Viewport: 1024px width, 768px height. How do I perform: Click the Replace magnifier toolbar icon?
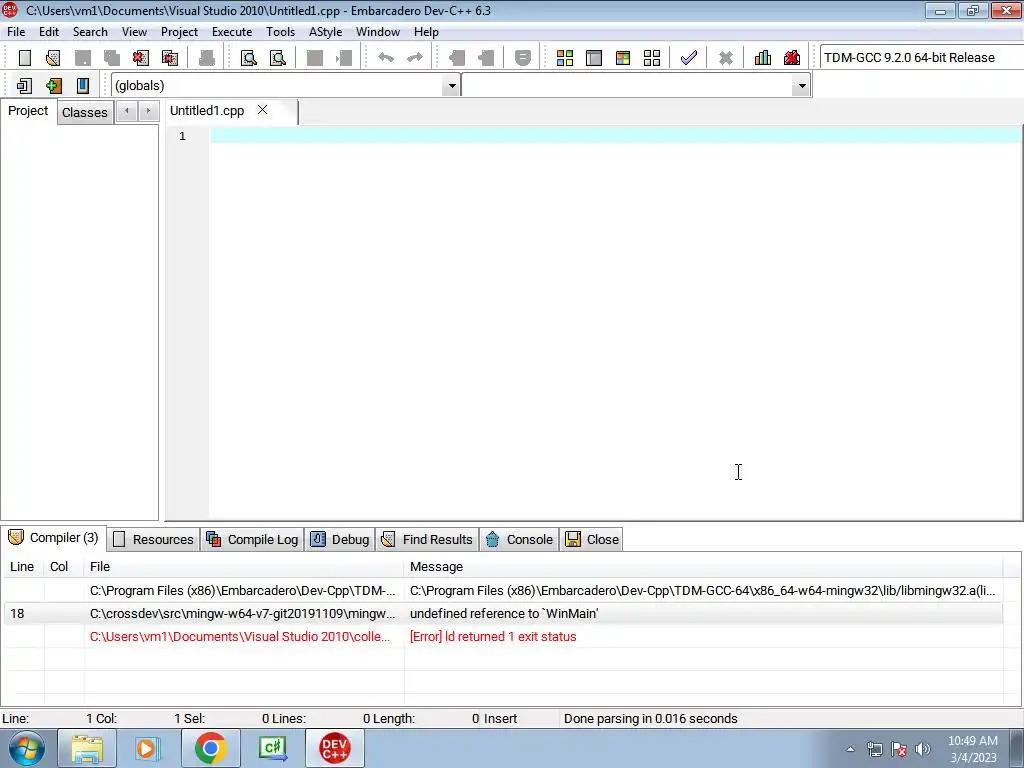278,57
